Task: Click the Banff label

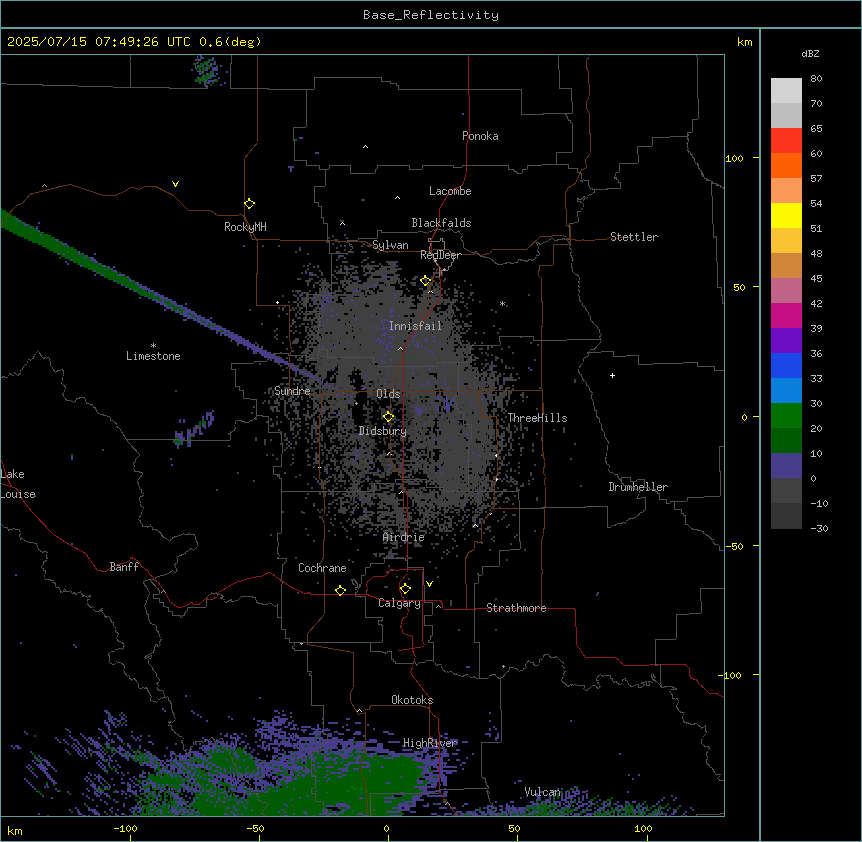Action: [x=124, y=567]
